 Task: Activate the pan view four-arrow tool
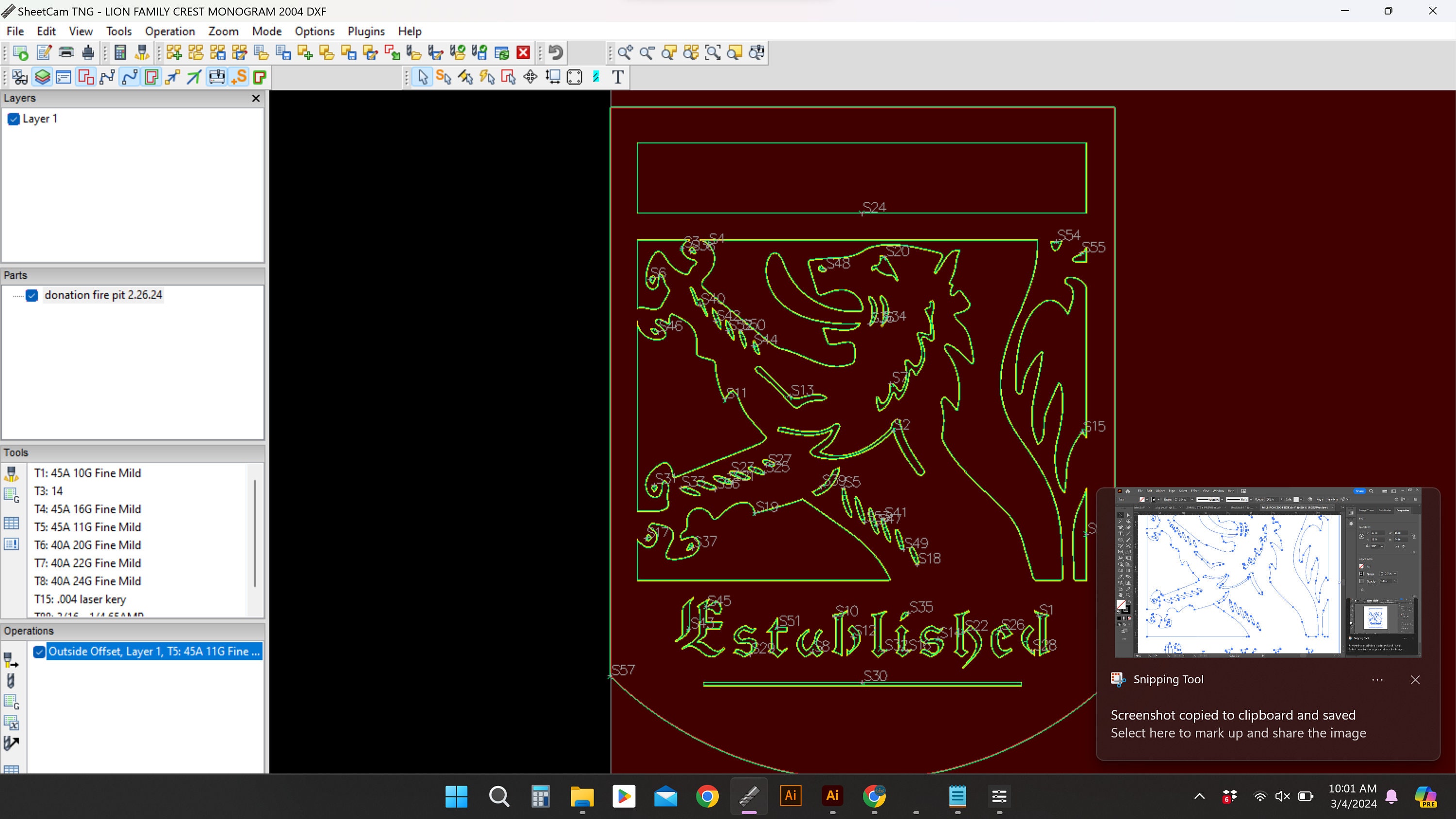click(530, 77)
